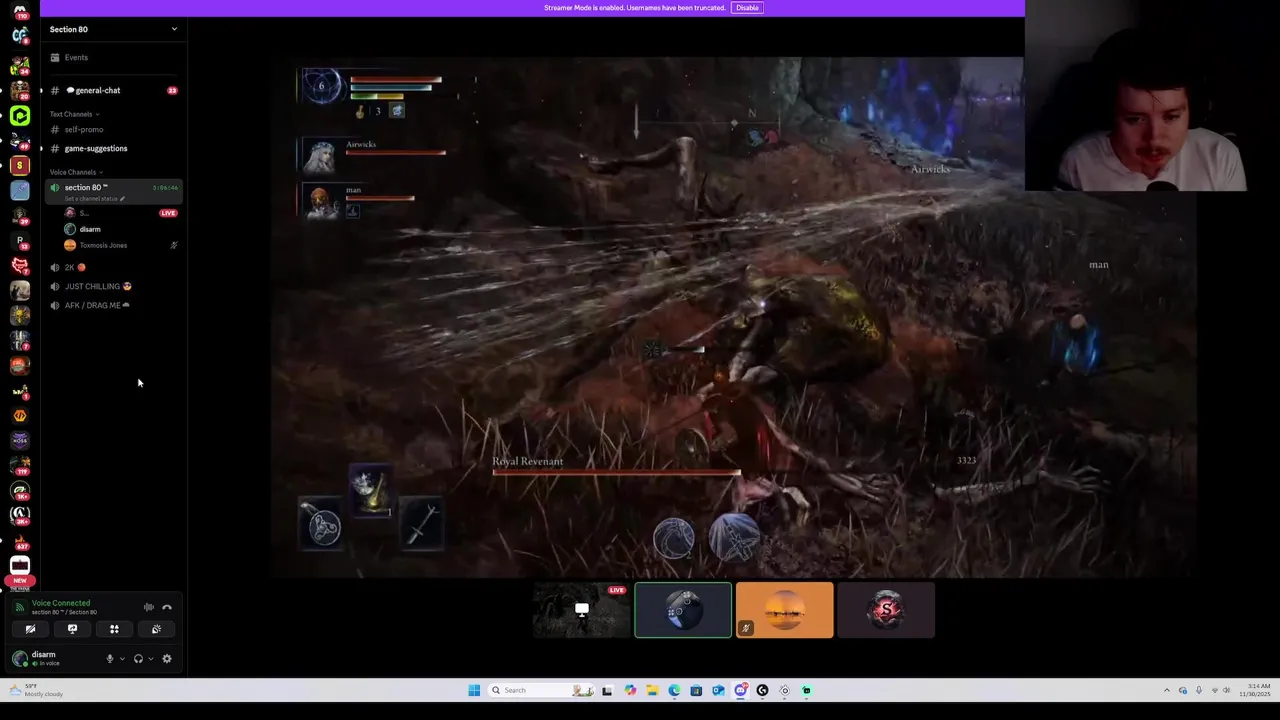Click the own avatar in user panel
This screenshot has width=1280, height=720.
coord(20,659)
